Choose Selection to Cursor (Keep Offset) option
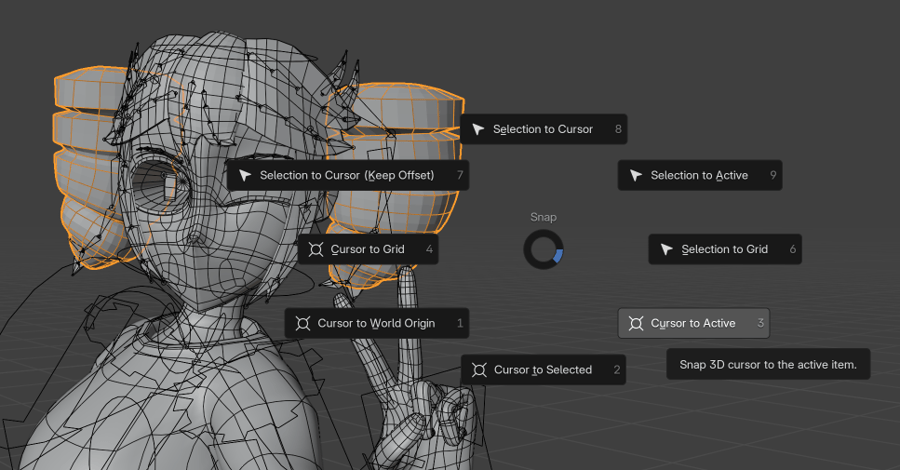The width and height of the screenshot is (900, 470). (x=348, y=175)
